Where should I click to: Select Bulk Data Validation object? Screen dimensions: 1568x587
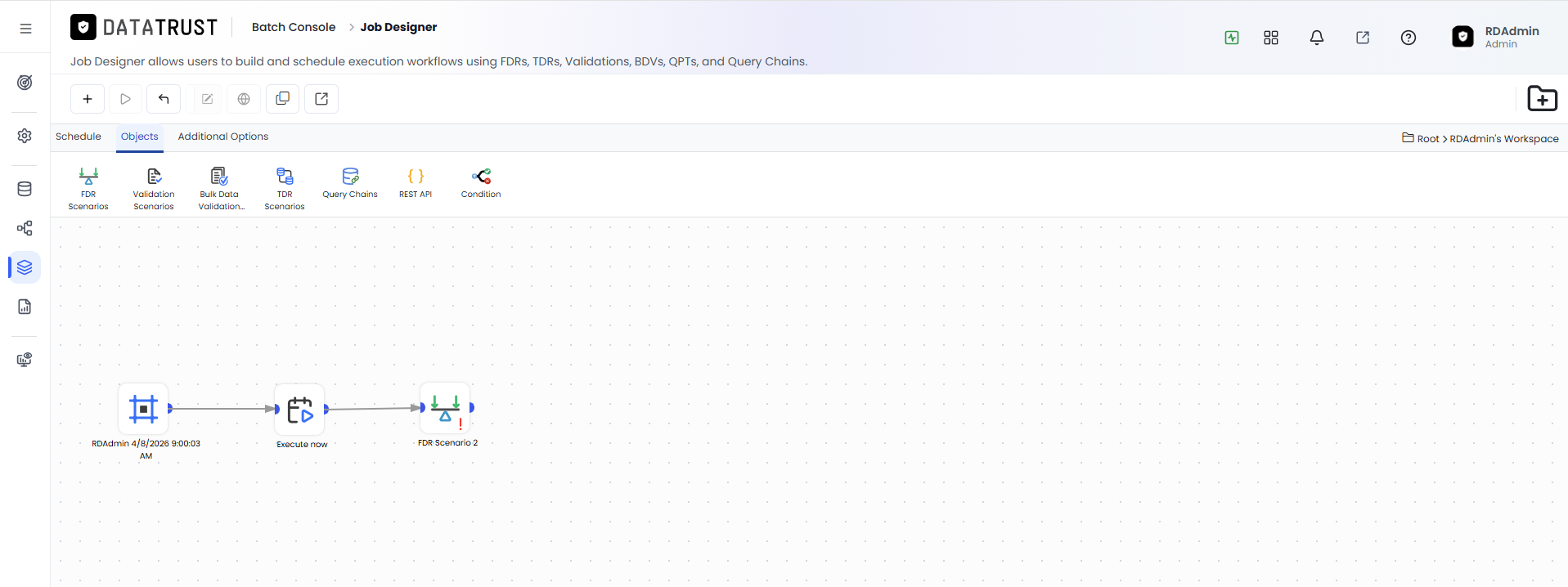tap(220, 189)
